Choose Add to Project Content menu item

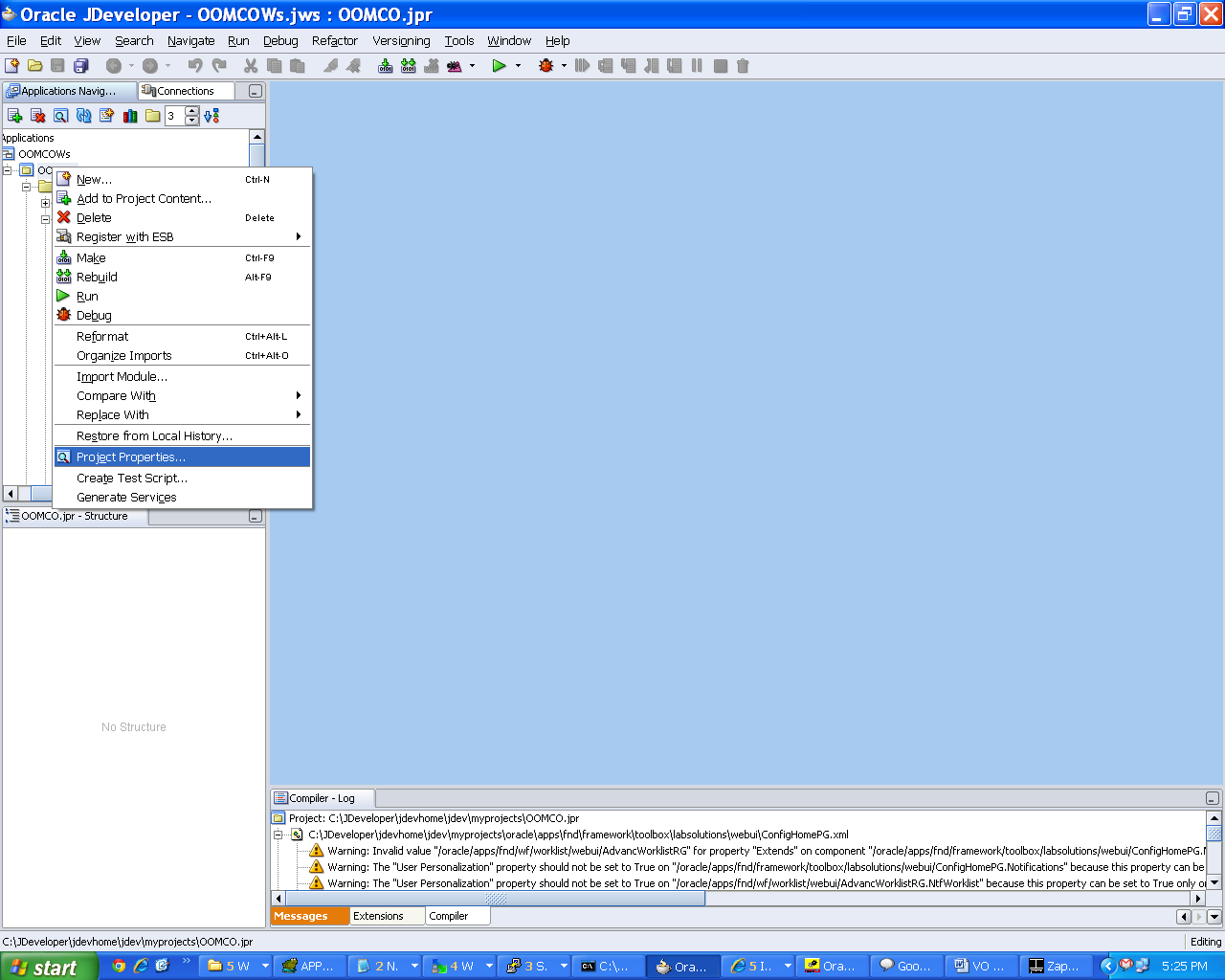[183, 199]
